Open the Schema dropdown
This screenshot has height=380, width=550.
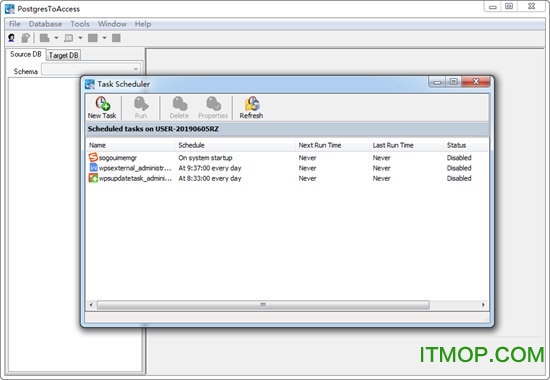(x=91, y=69)
